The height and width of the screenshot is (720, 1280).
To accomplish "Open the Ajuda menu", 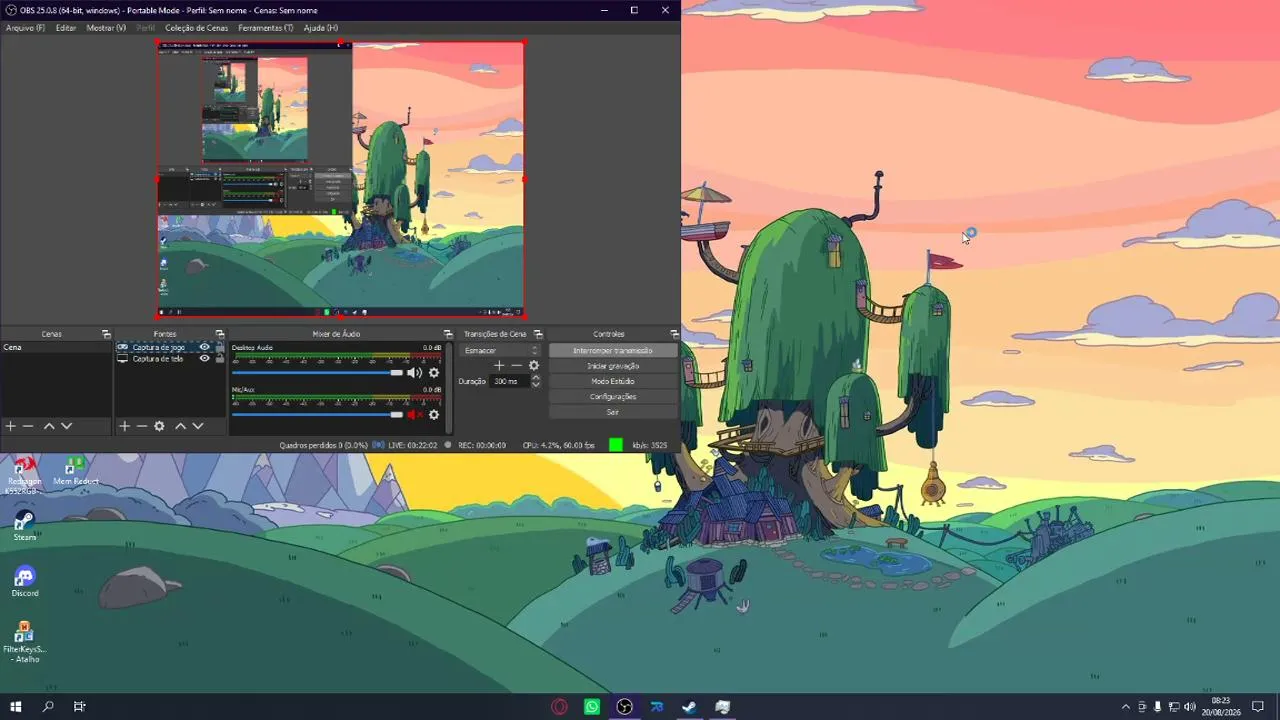I will (x=320, y=28).
